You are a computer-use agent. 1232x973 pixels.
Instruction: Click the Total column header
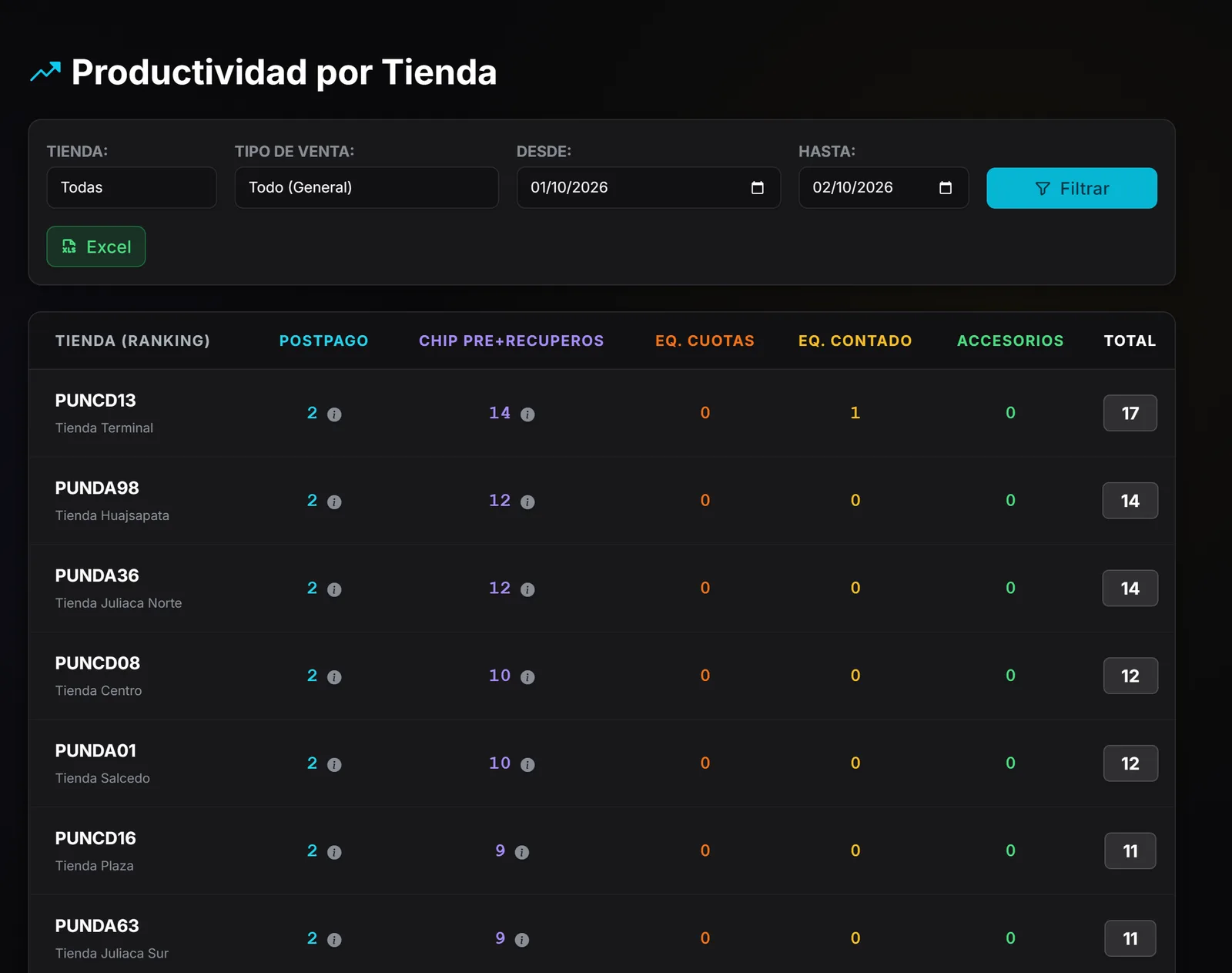(1130, 341)
